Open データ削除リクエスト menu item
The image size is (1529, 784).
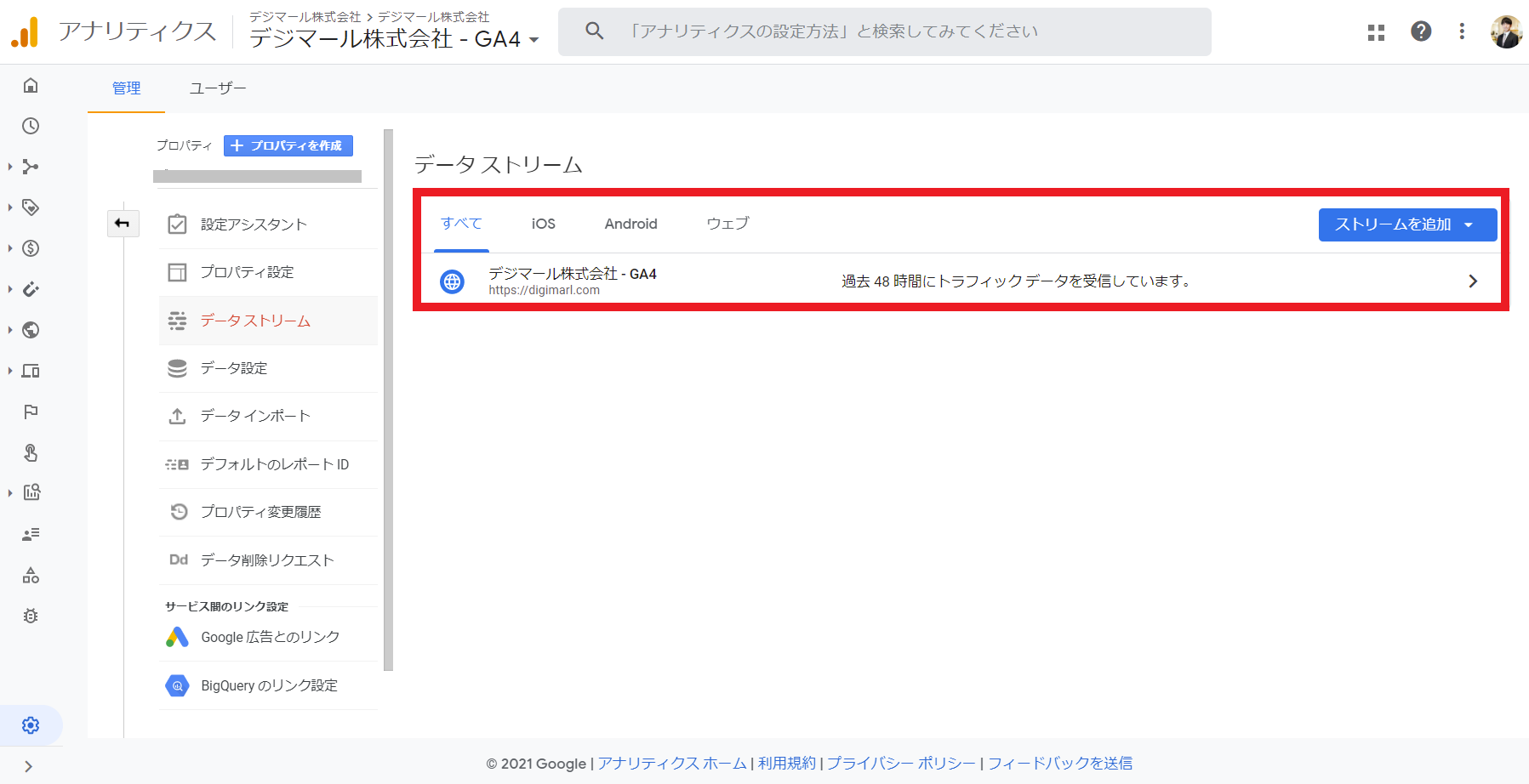(268, 560)
